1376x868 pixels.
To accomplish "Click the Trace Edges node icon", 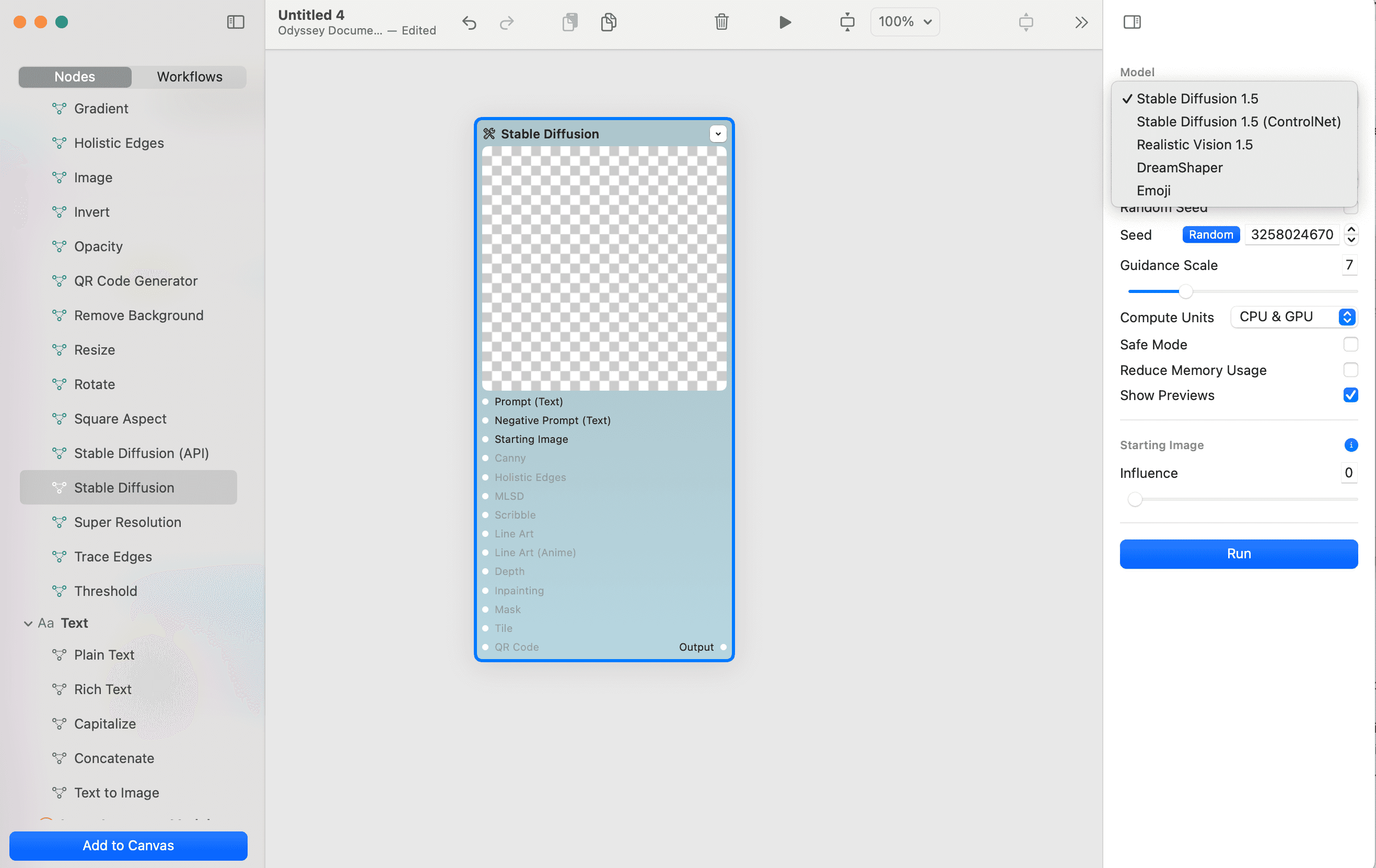I will pyautogui.click(x=60, y=556).
